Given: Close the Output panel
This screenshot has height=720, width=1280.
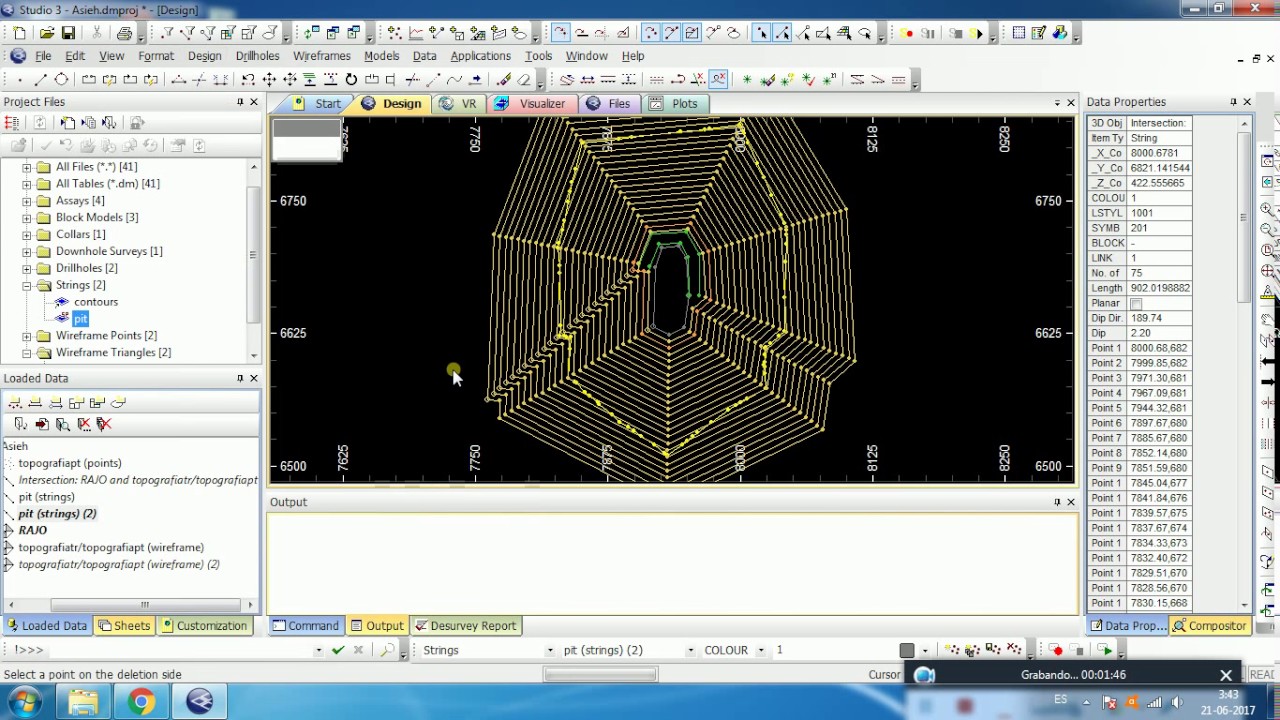Looking at the screenshot, I should point(1071,502).
